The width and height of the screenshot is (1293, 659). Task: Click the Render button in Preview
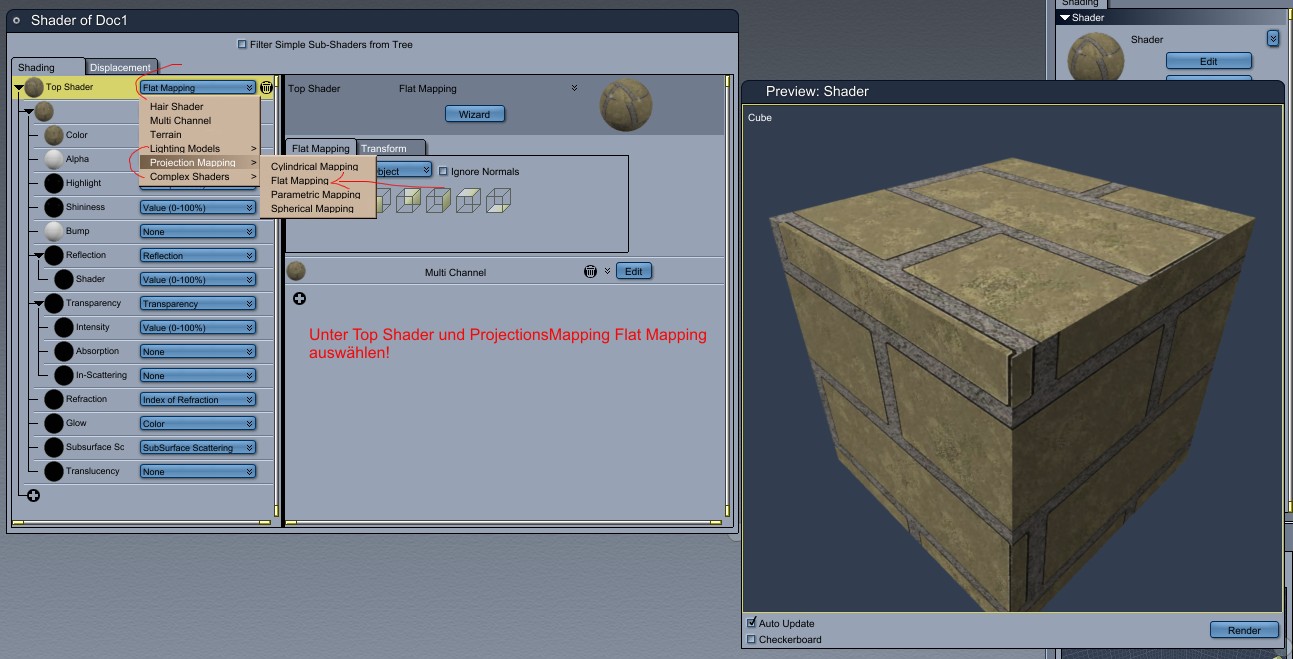tap(1244, 630)
